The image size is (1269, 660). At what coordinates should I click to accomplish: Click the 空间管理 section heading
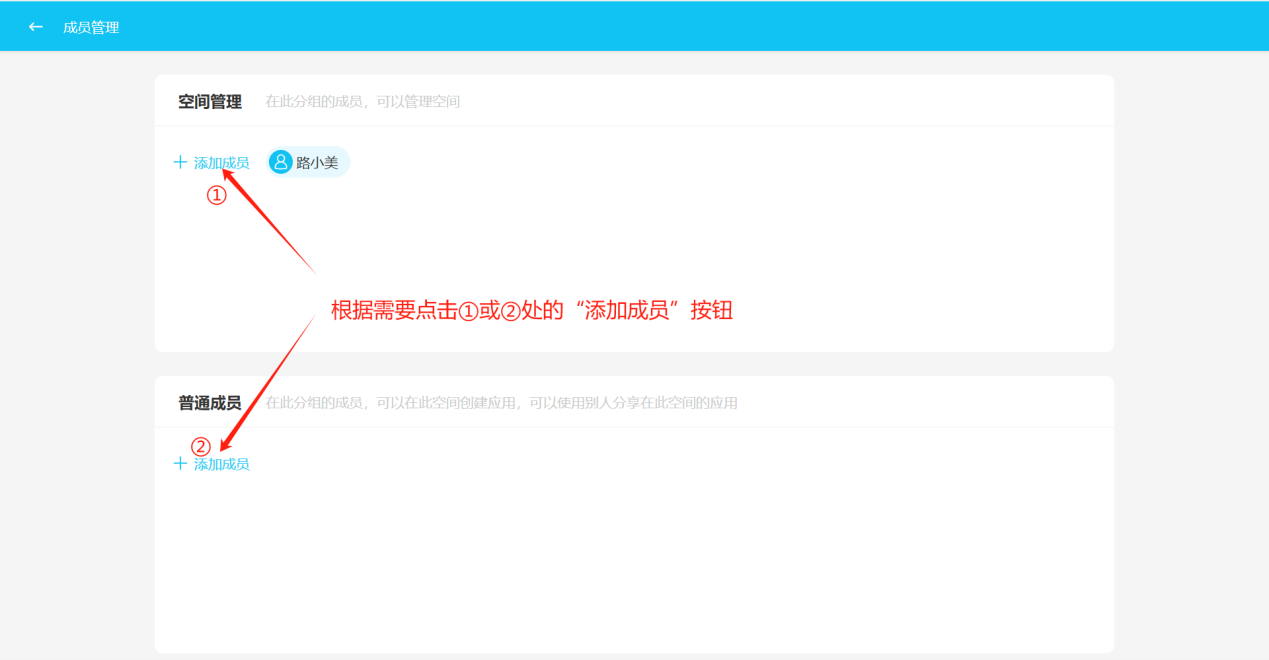(x=210, y=101)
